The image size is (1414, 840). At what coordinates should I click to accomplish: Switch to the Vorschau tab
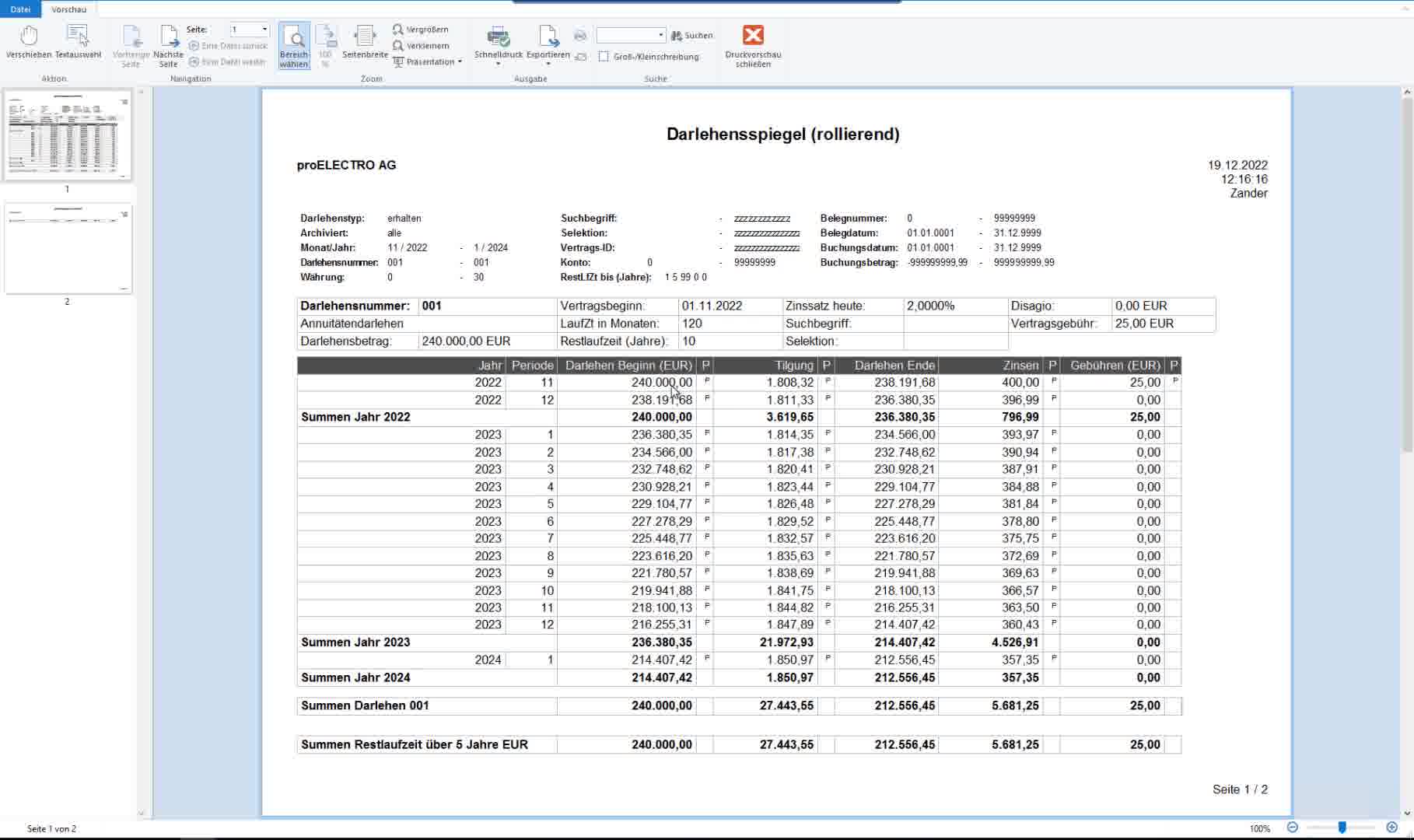(69, 9)
